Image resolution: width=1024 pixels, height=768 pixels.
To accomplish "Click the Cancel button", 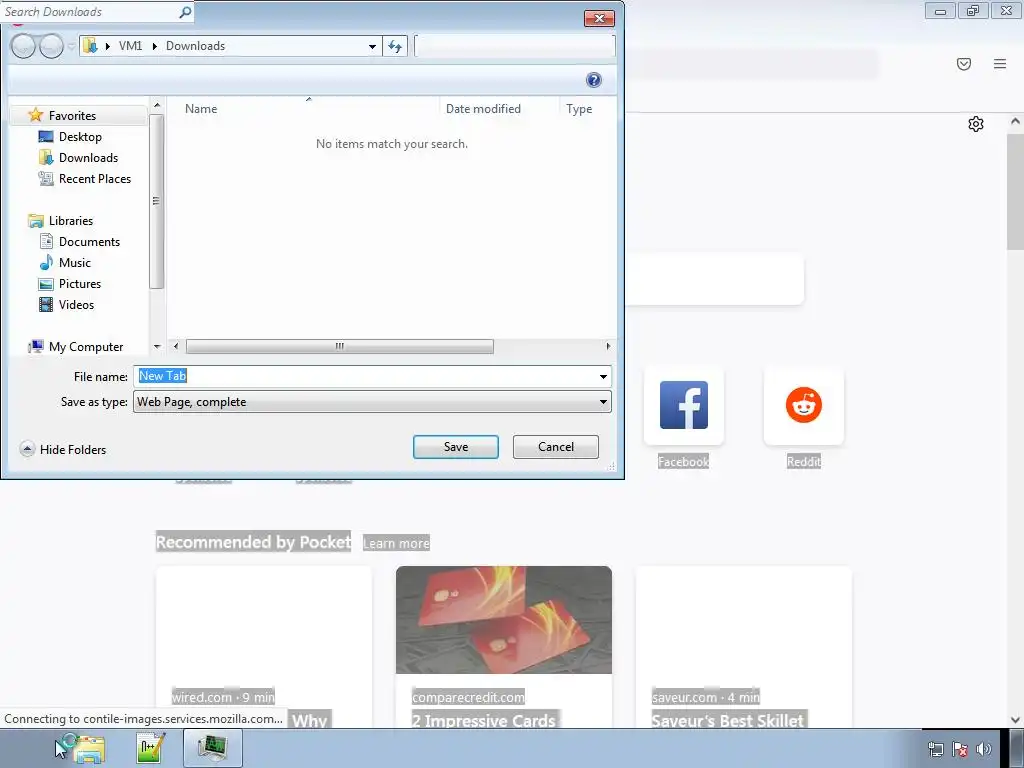I will (556, 447).
